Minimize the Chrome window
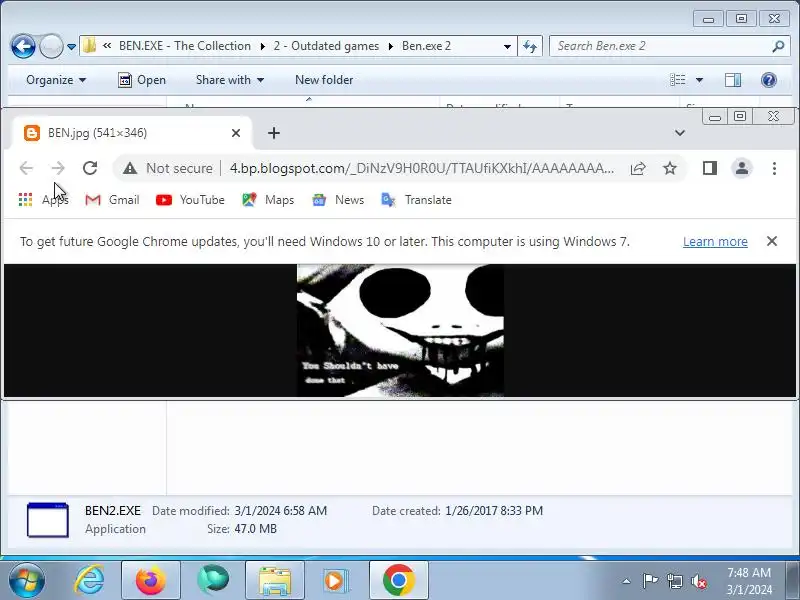The height and width of the screenshot is (600, 800). (715, 117)
